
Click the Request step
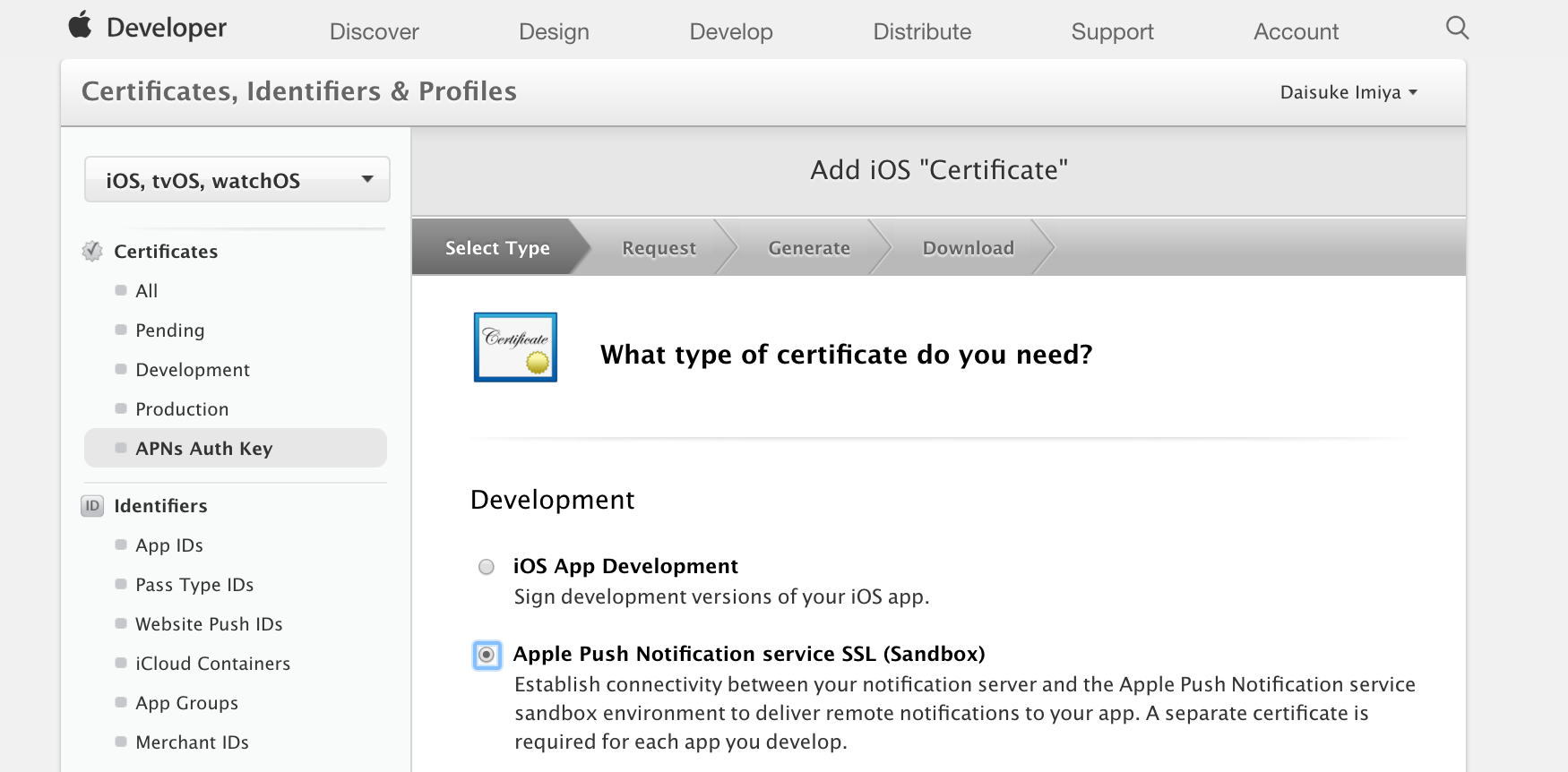(x=659, y=248)
